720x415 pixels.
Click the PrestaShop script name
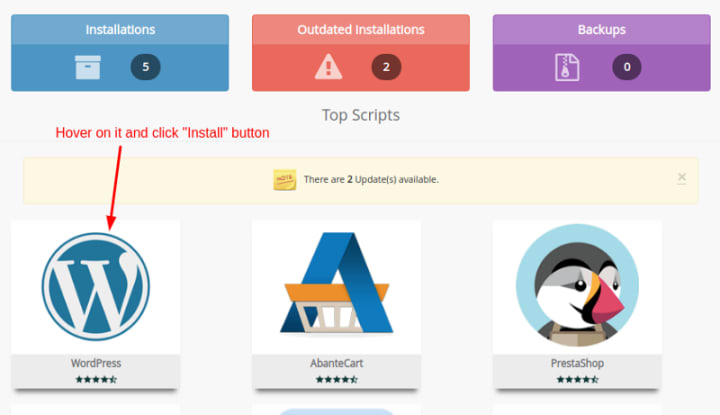coord(577,363)
